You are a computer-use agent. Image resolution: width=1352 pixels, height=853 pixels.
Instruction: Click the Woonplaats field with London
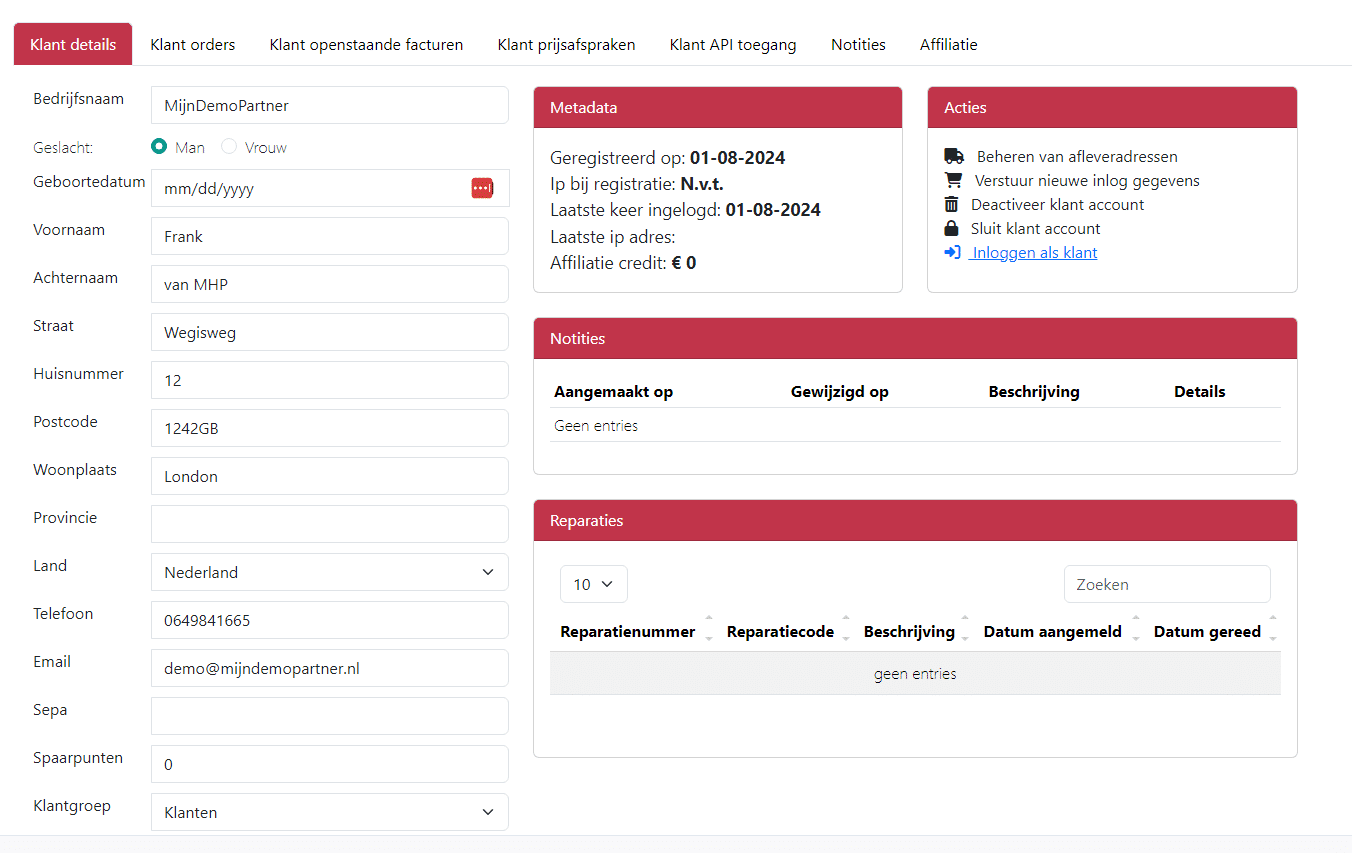[x=330, y=477]
